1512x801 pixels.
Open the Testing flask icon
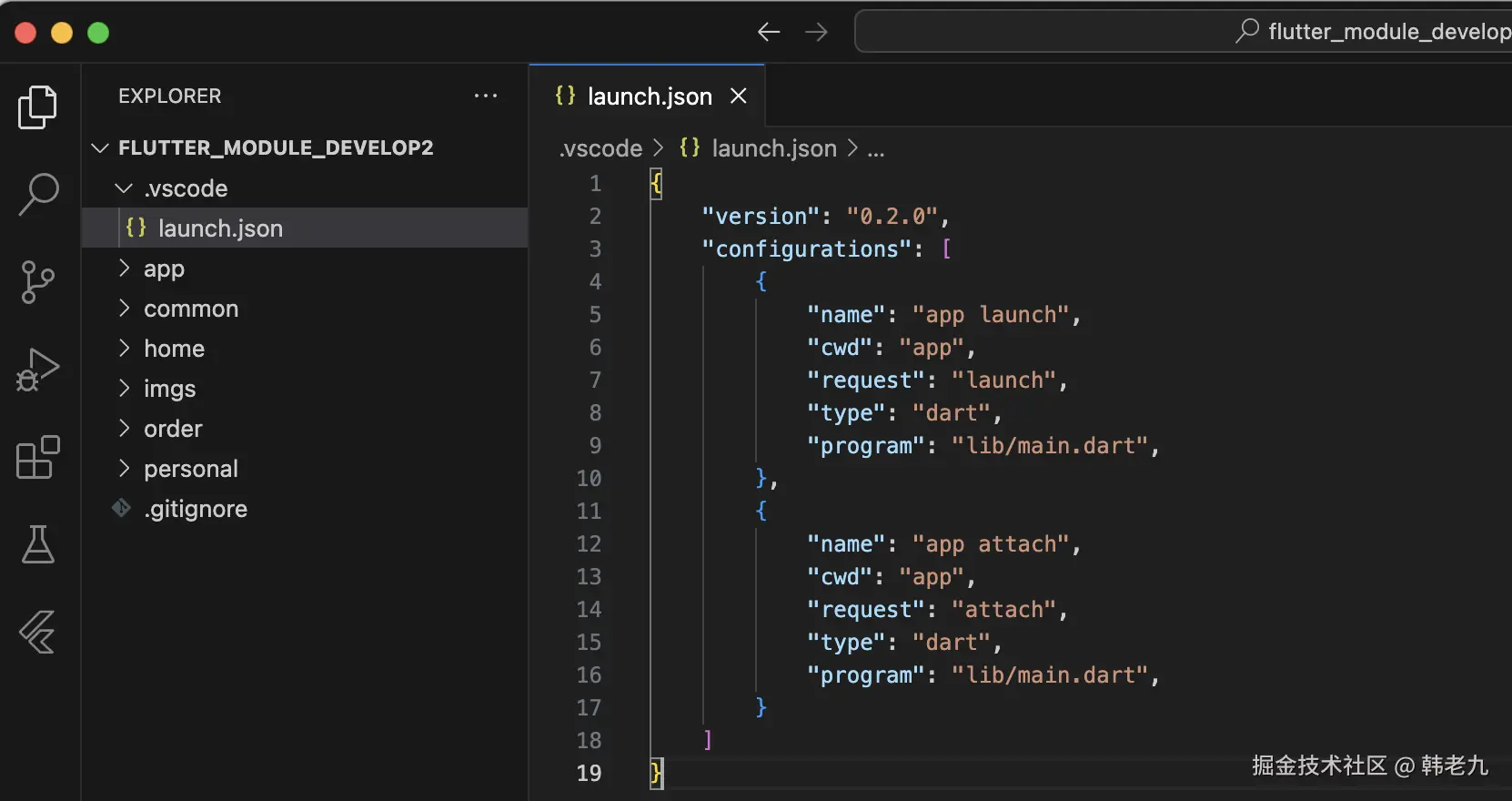tap(37, 544)
